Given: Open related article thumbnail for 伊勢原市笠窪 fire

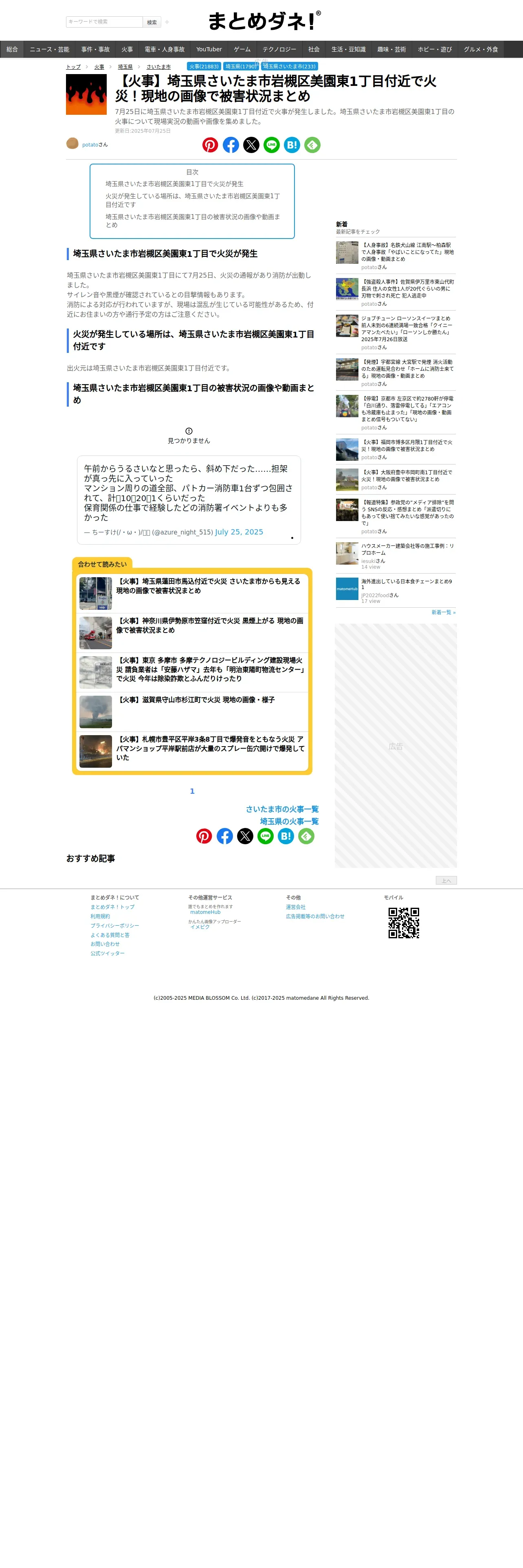Looking at the screenshot, I should coord(96,633).
